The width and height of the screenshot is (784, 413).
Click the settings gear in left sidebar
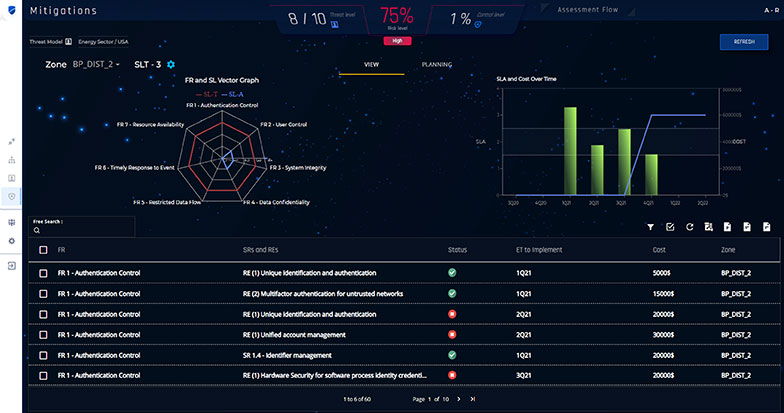(12, 241)
